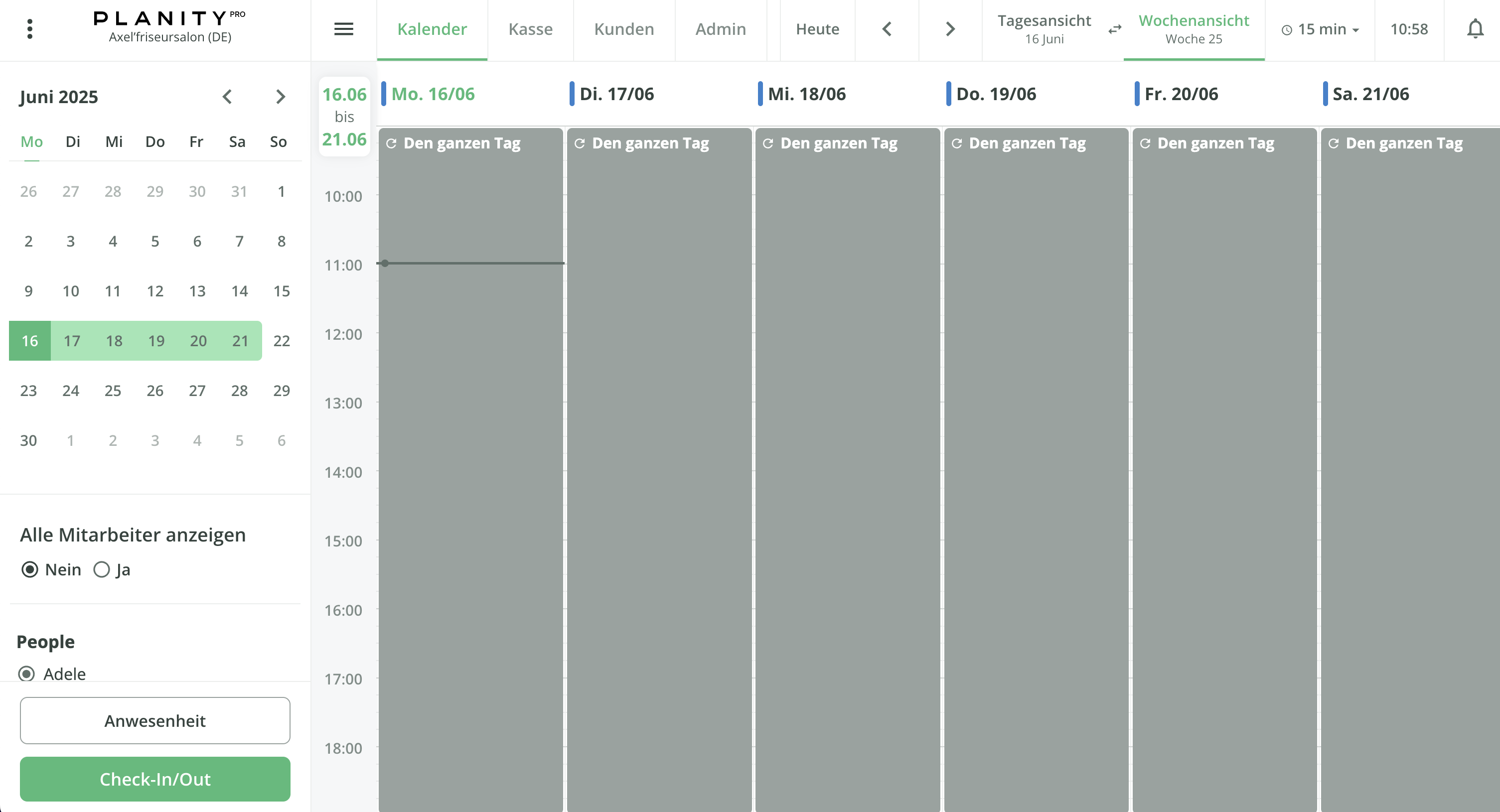Select employee Adele radio button
The width and height of the screenshot is (1500, 812).
(x=26, y=674)
